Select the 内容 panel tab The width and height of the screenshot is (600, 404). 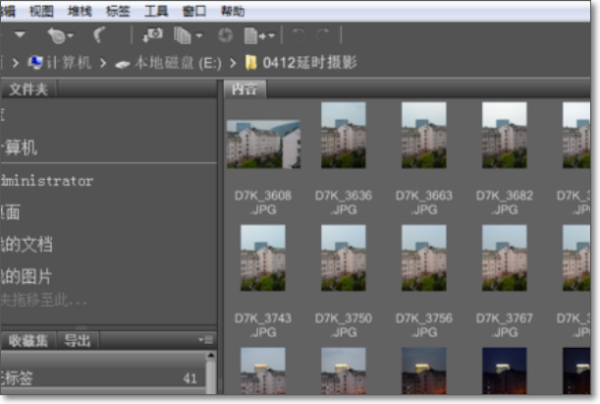click(x=244, y=89)
